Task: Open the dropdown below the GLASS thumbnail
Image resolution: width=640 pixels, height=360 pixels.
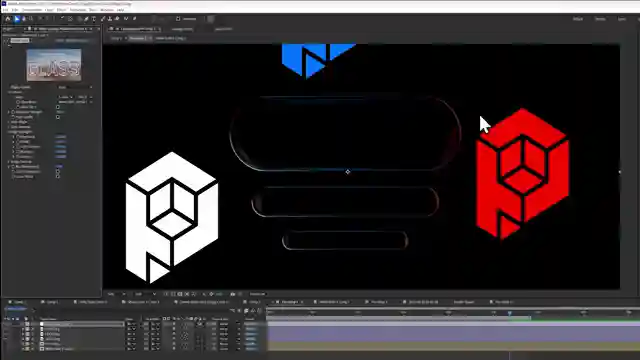Action: 75,87
